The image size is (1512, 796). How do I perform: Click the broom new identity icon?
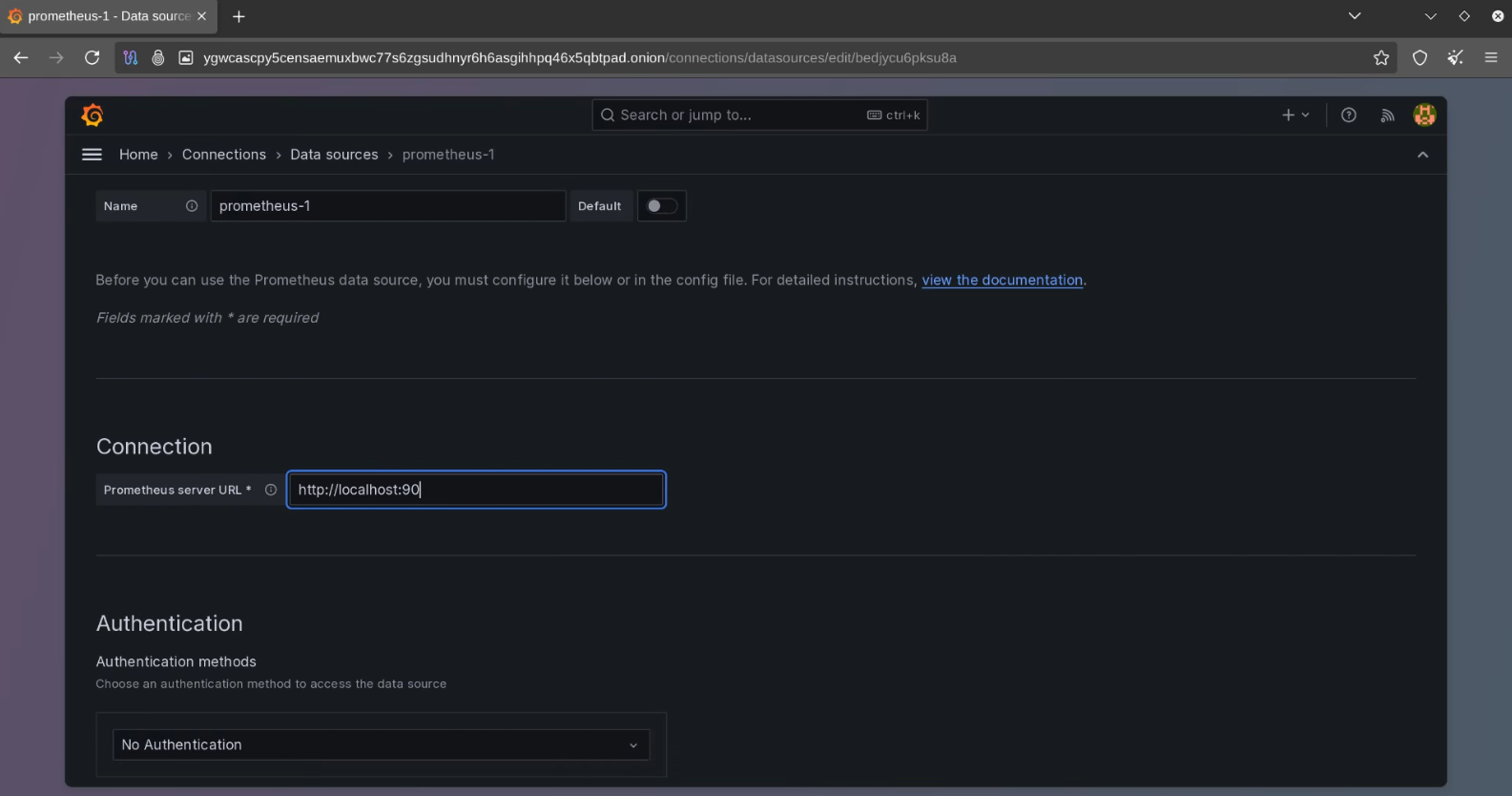(x=1455, y=58)
